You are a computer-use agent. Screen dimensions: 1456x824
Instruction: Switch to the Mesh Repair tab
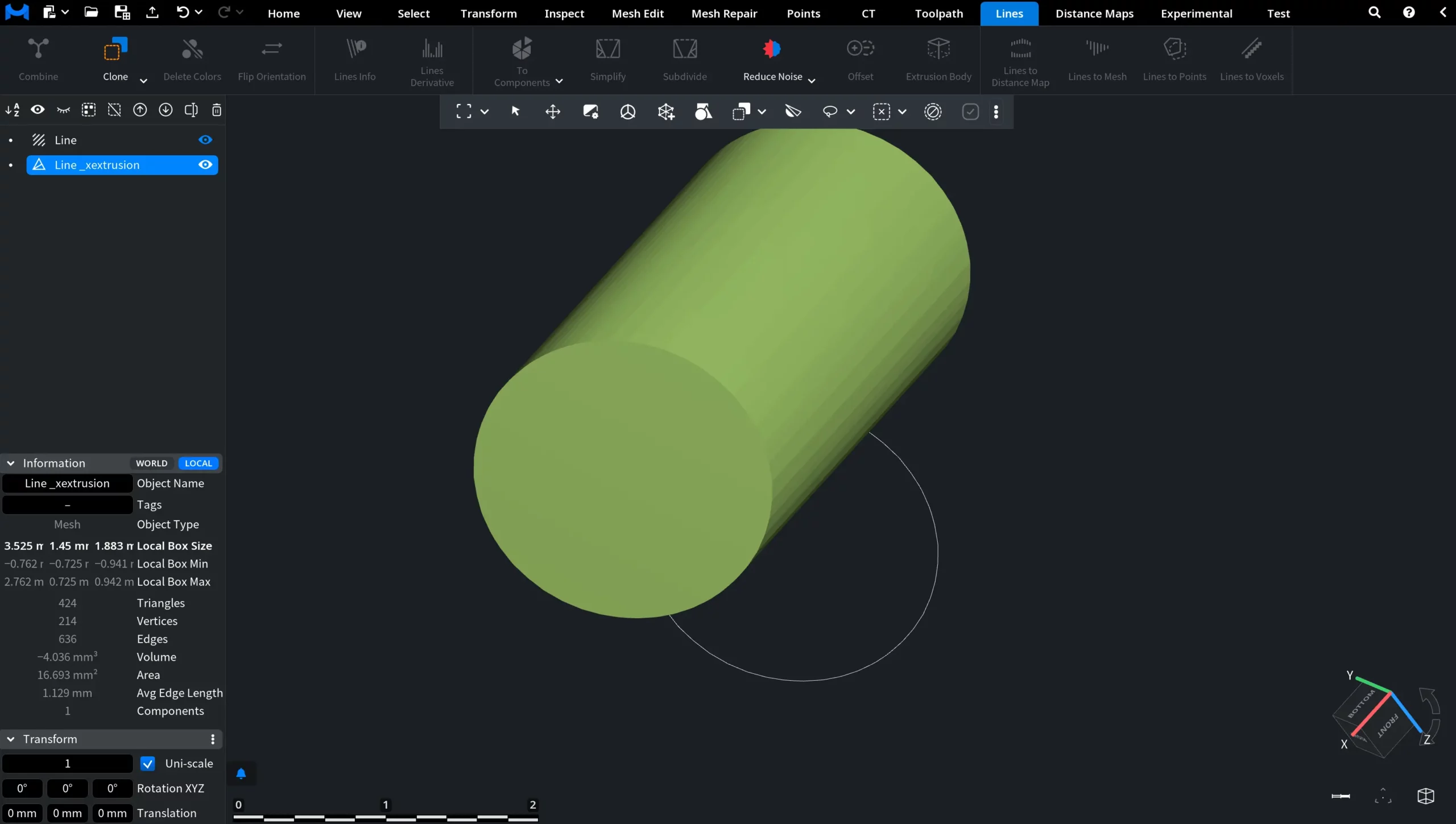coord(724,13)
